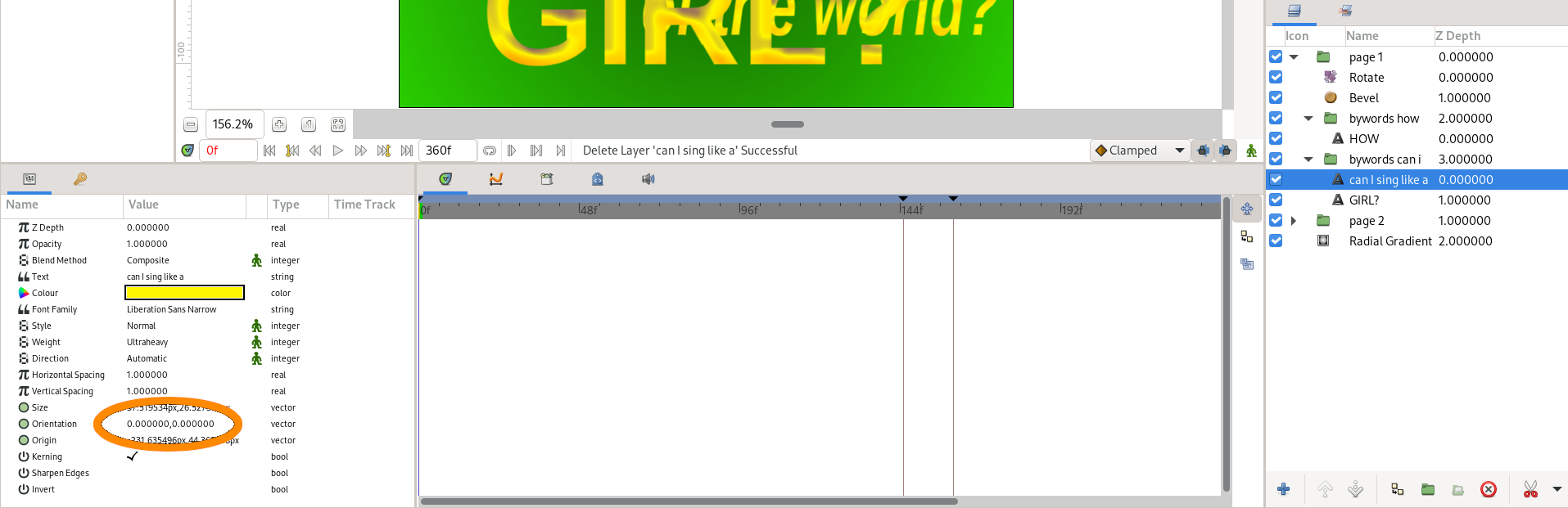
Task: Click the yellow Colour swatch
Action: pyautogui.click(x=184, y=293)
